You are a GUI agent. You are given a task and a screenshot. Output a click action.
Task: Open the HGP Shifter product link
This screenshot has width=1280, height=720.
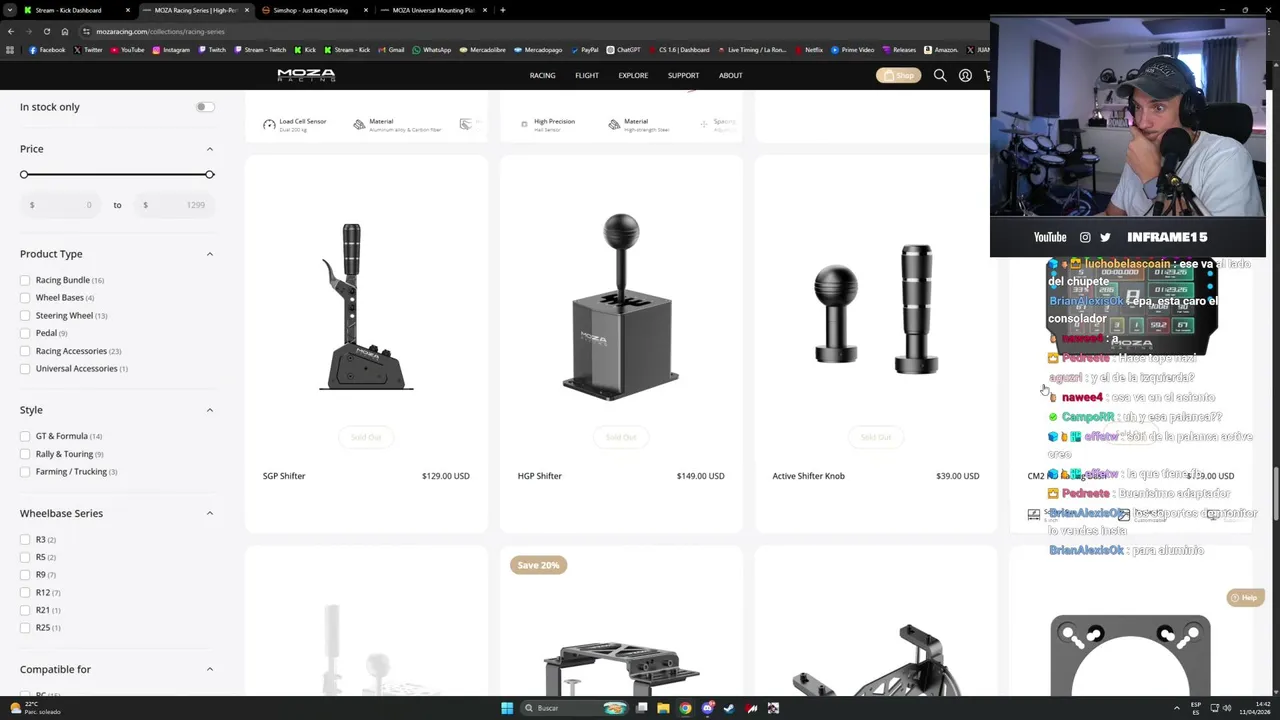(540, 476)
